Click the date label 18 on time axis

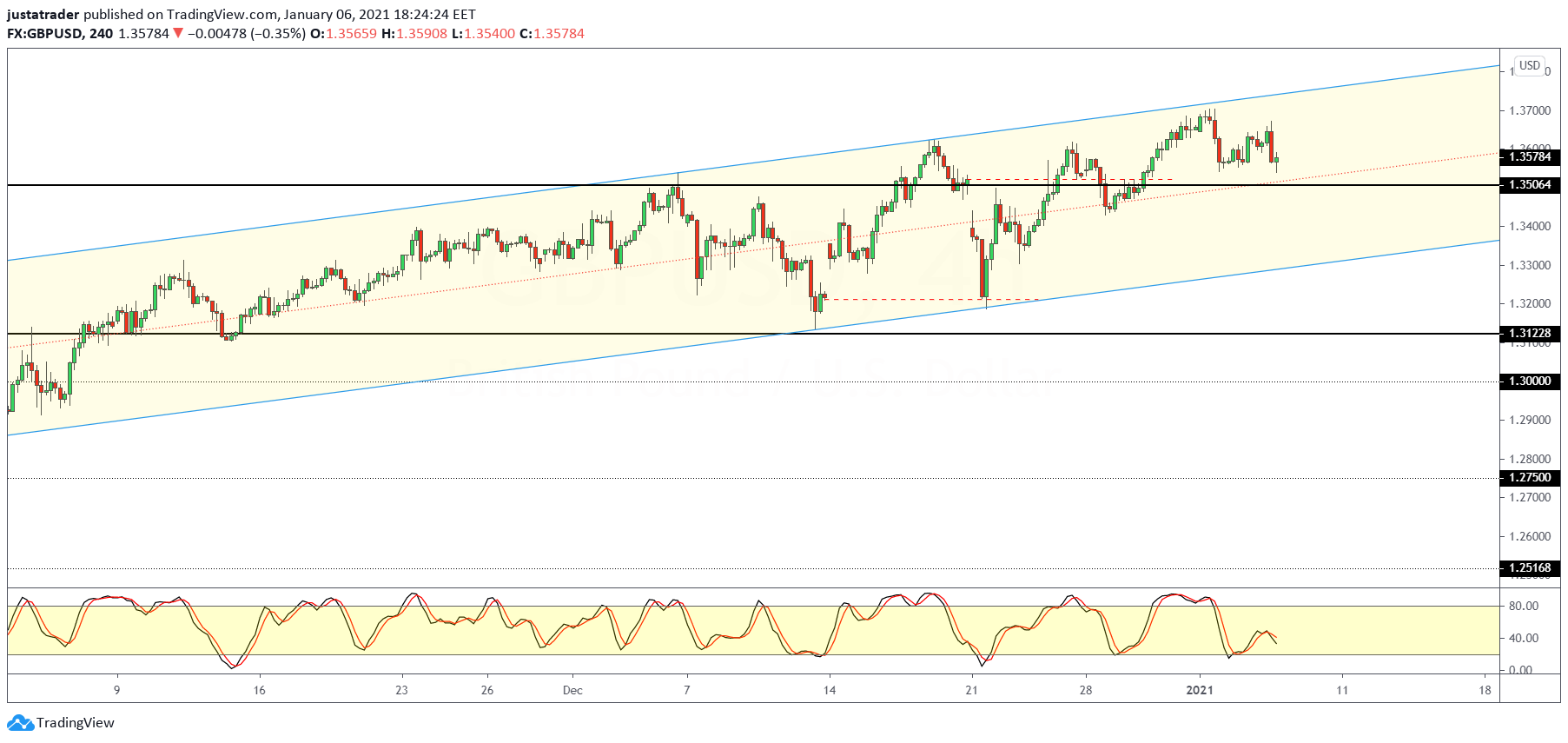click(1485, 691)
